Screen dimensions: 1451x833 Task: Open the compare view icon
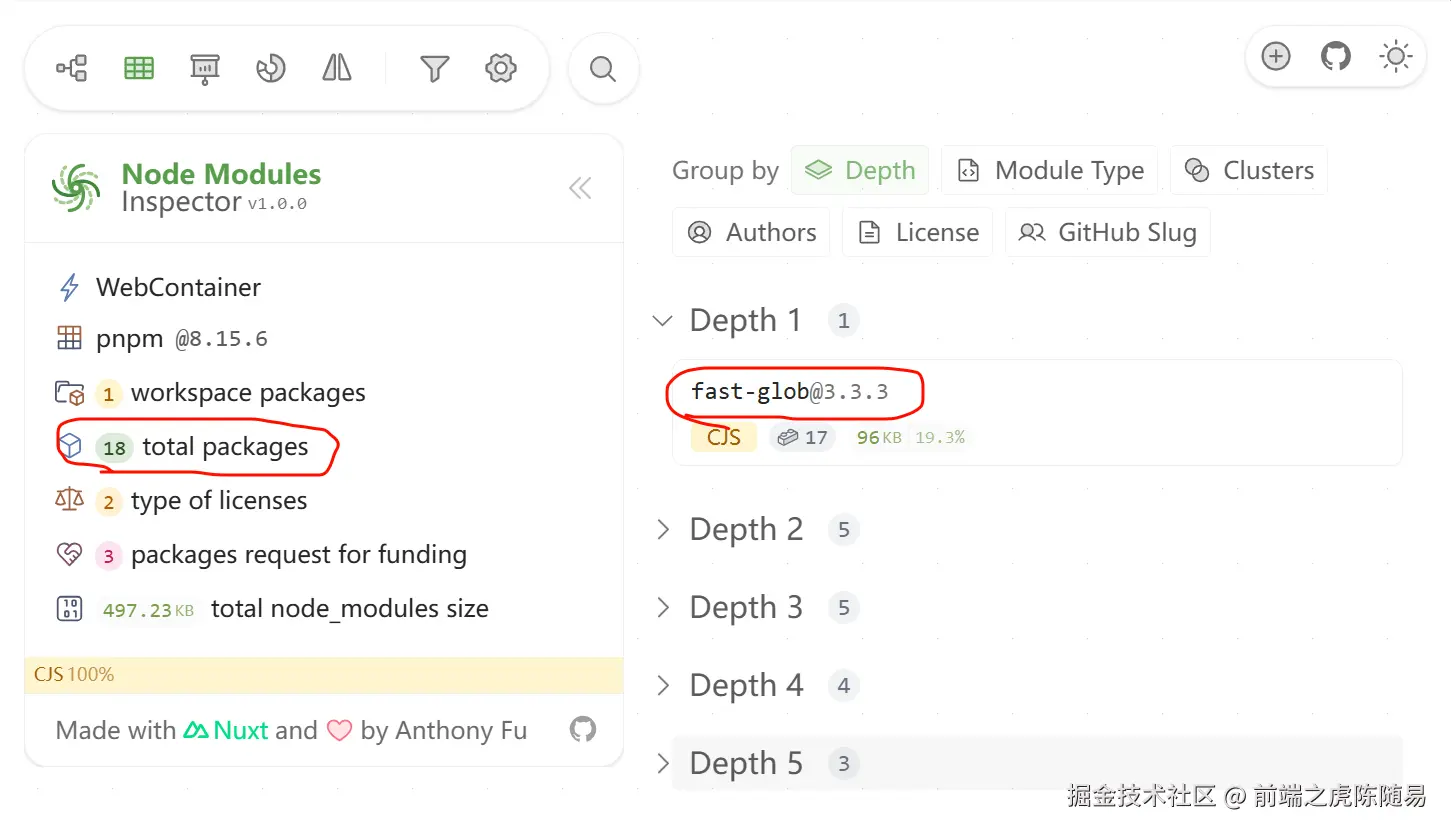[337, 68]
